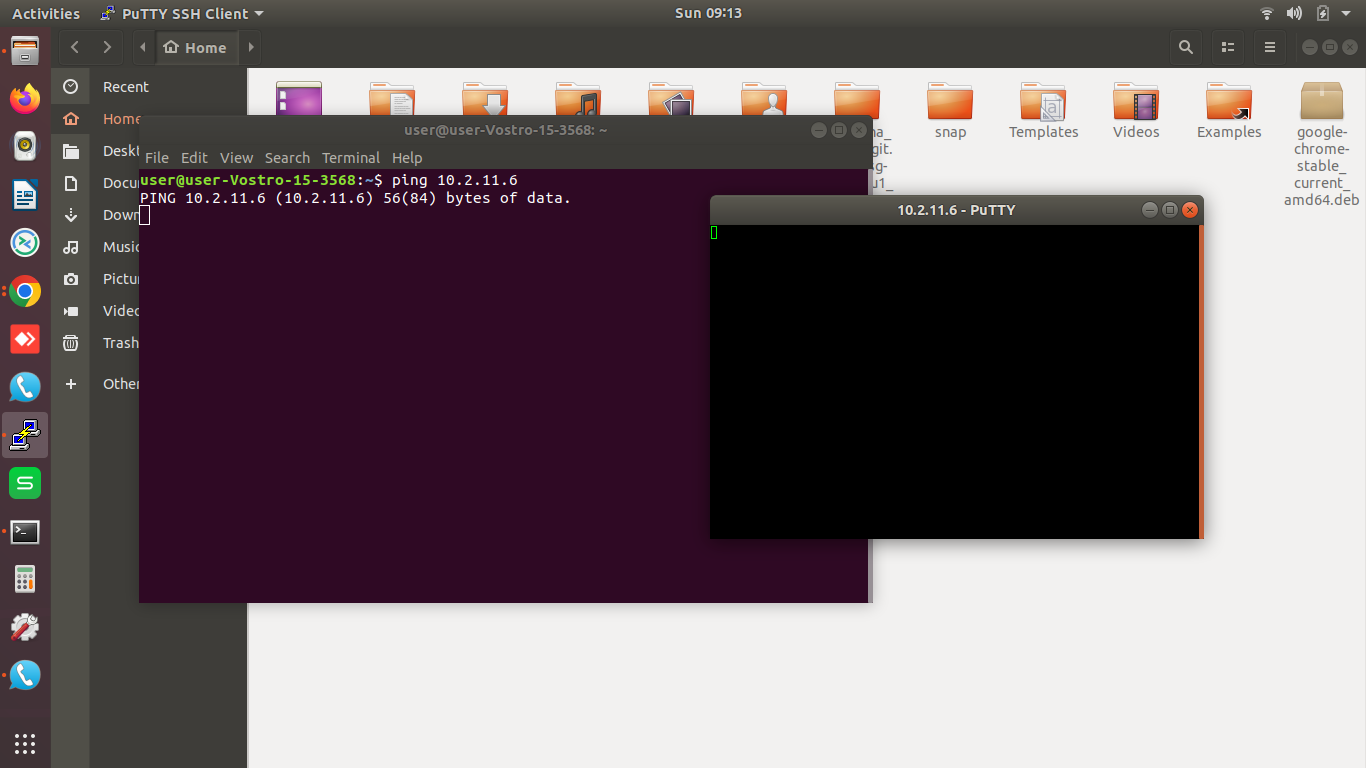The width and height of the screenshot is (1366, 768).
Task: Click the Pictures camera icon in Files sidebar
Action: tap(70, 279)
